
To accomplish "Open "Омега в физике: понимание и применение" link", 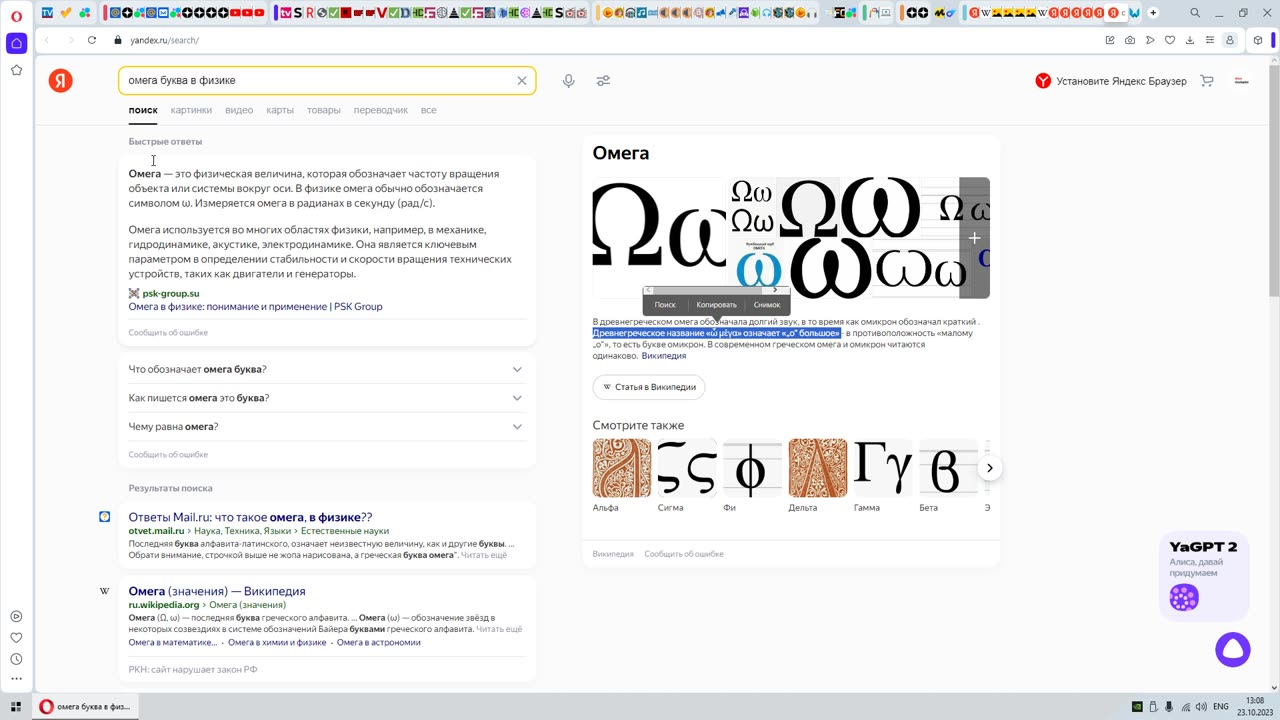I will click(255, 307).
